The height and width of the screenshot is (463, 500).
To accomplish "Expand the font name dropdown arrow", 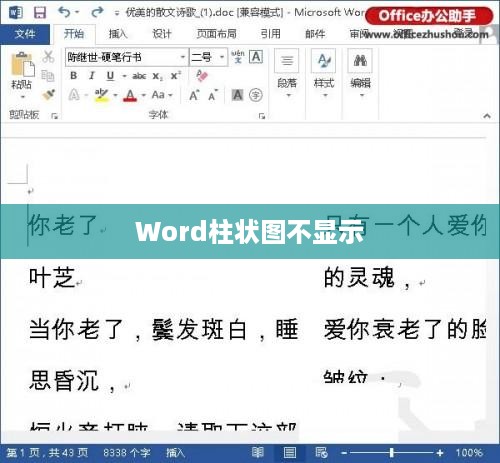I will 183,57.
